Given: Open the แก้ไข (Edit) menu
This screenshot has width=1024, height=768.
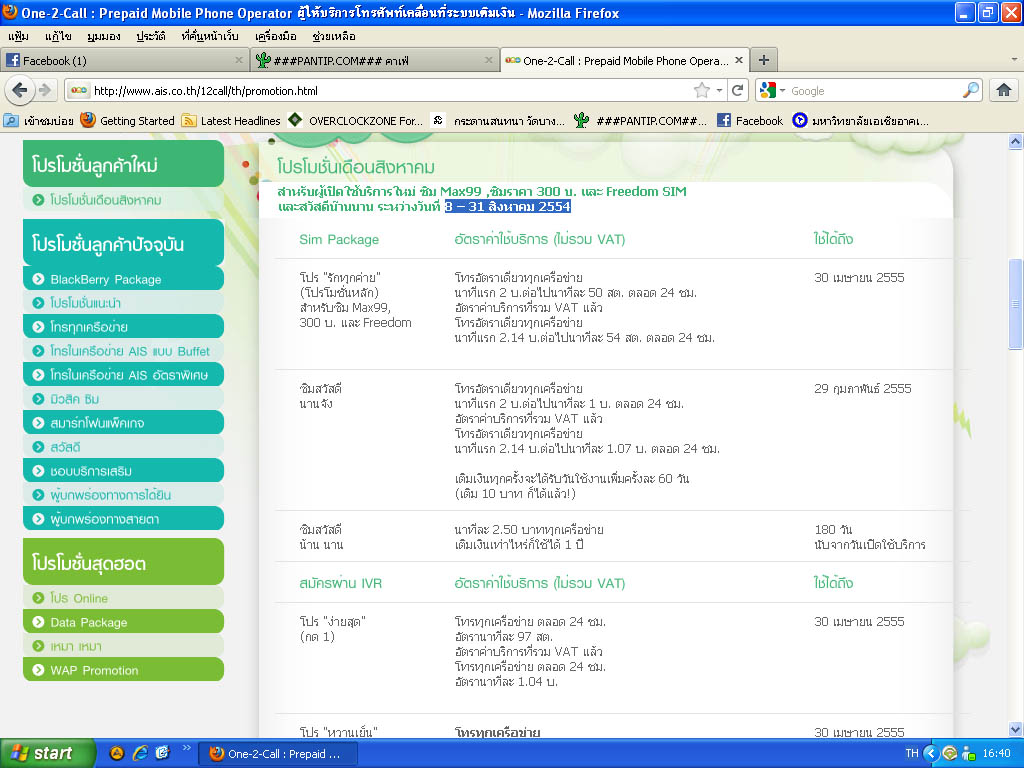Looking at the screenshot, I should 58,36.
